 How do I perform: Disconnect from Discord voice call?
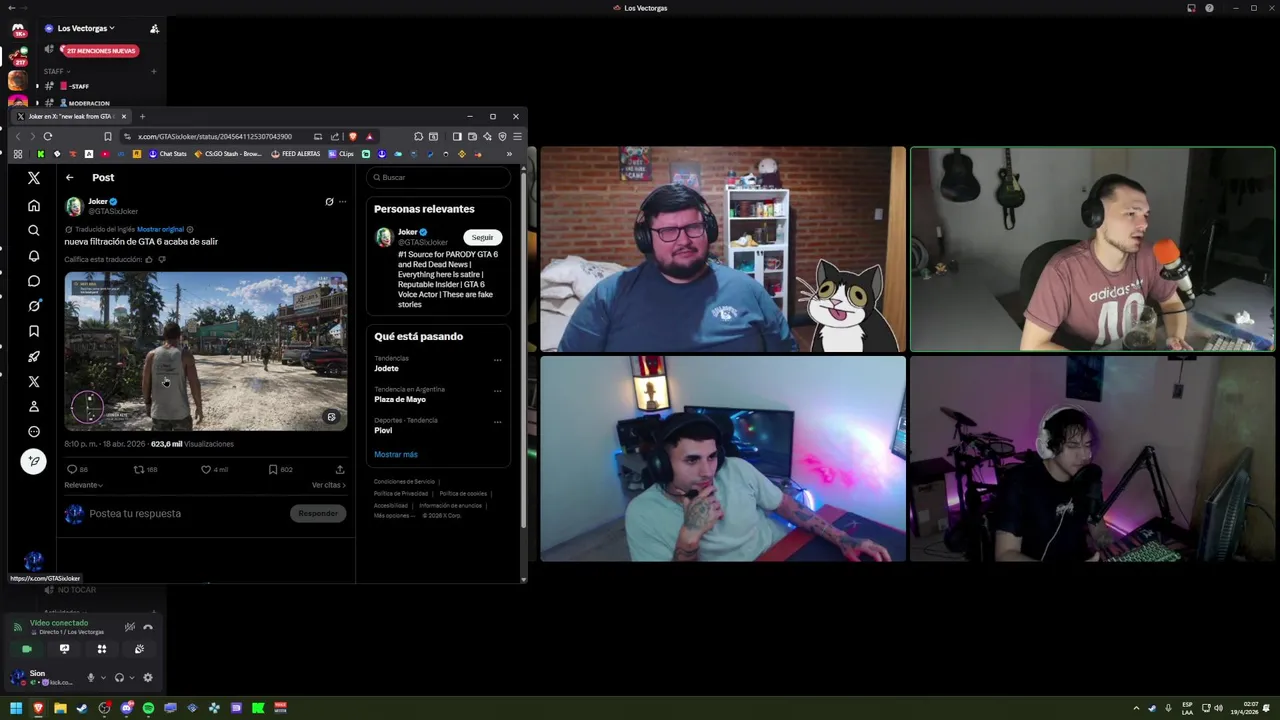click(x=148, y=627)
